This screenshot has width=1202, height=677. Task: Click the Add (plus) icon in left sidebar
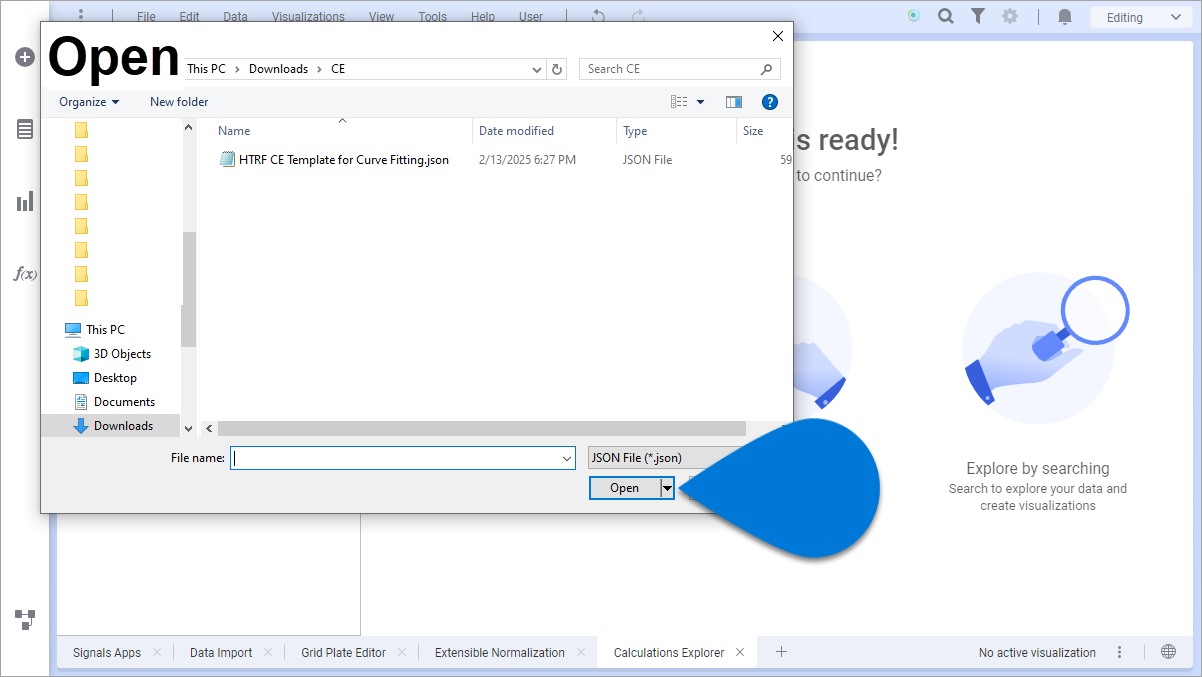tap(25, 58)
